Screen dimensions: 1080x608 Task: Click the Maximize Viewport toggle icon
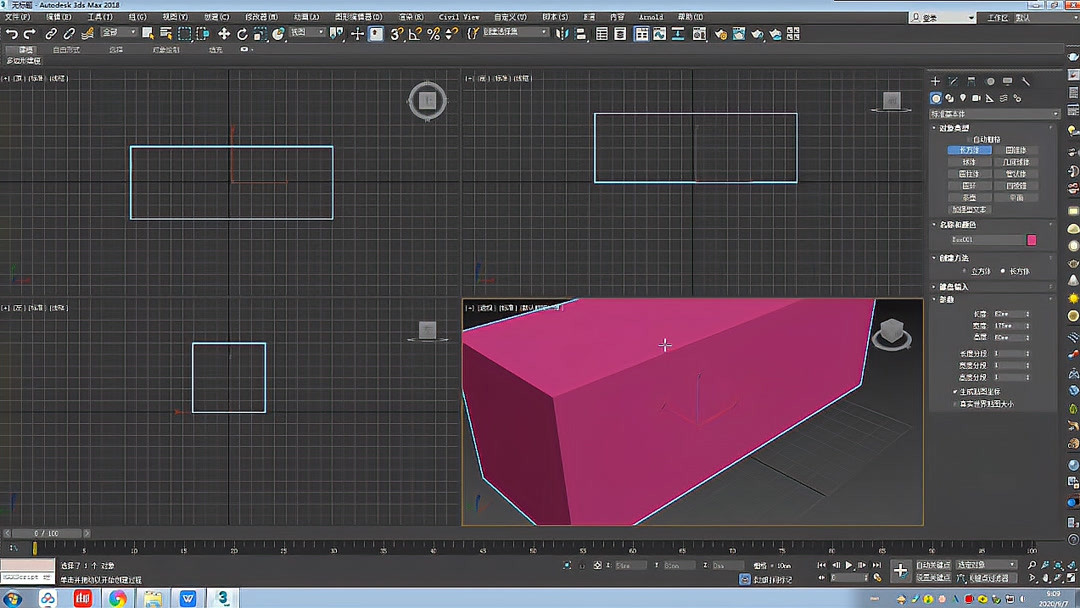[x=1072, y=578]
